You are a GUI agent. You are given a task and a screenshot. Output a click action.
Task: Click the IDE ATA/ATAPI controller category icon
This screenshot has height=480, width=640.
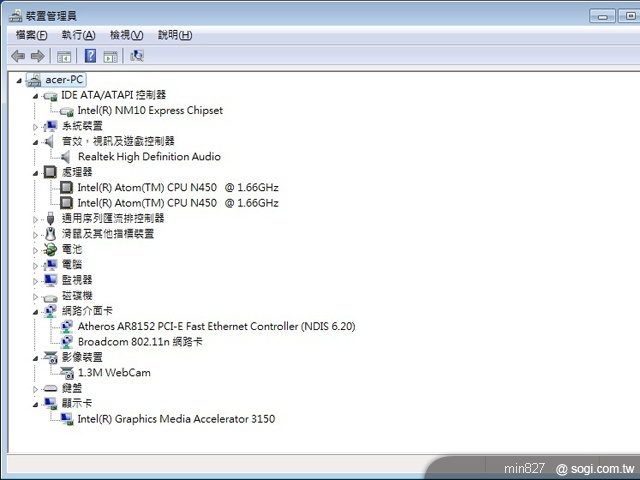click(51, 96)
